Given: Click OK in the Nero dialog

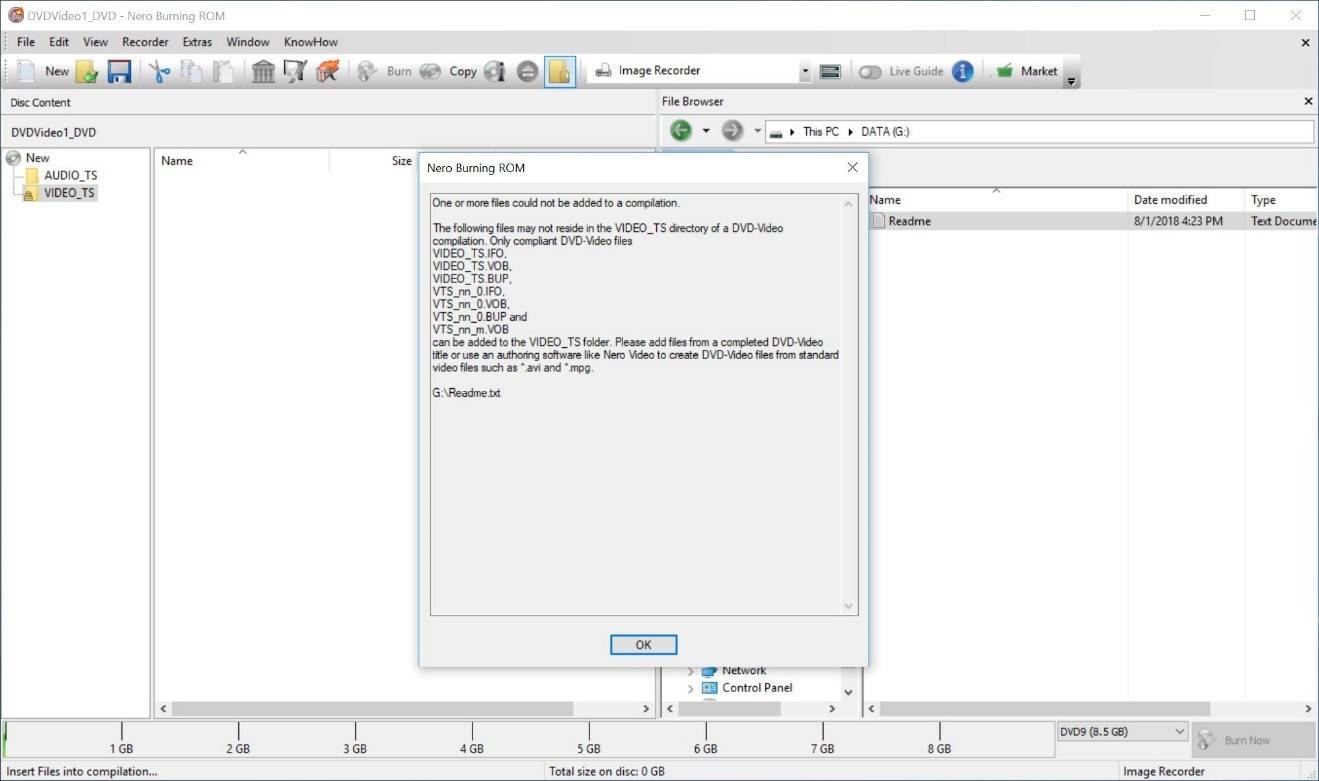Looking at the screenshot, I should point(644,645).
